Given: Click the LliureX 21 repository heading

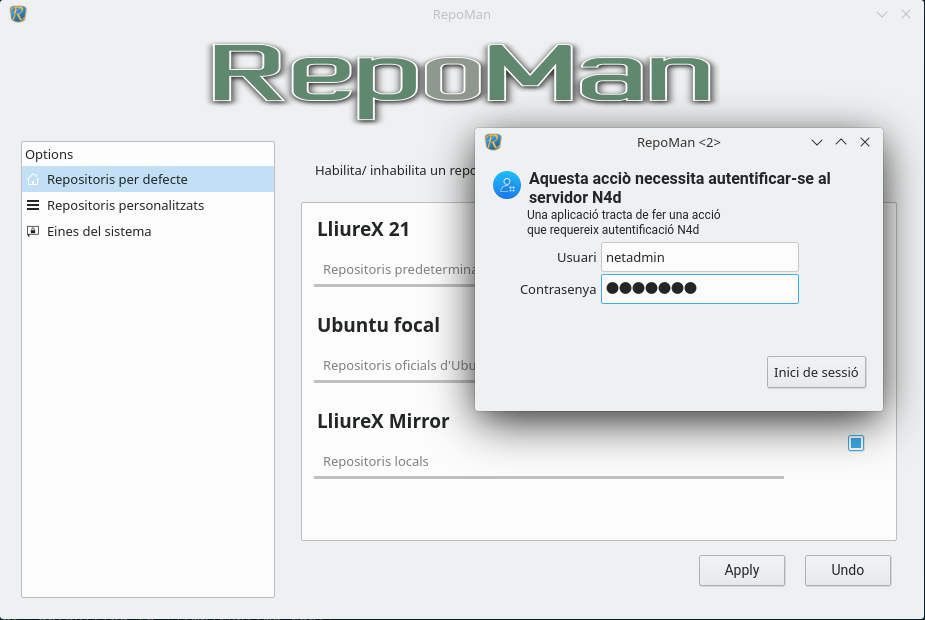Looking at the screenshot, I should coord(363,229).
